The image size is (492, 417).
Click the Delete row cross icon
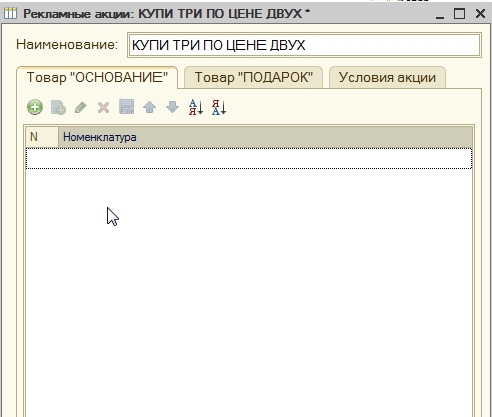point(103,107)
